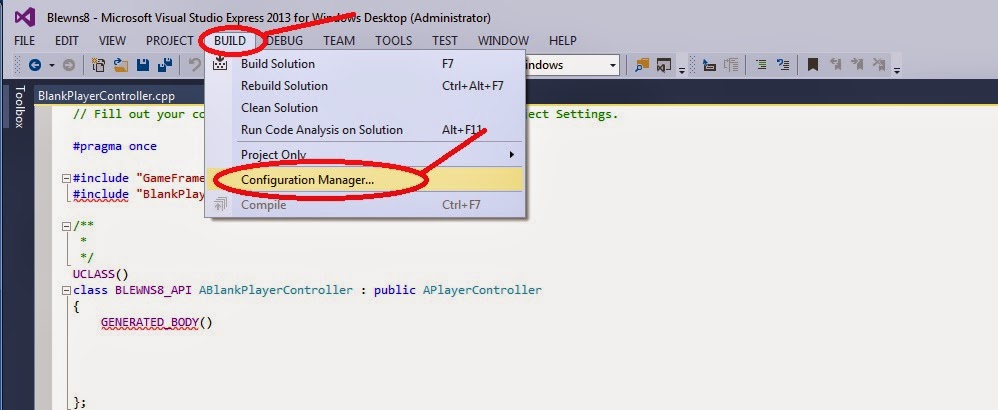The width and height of the screenshot is (998, 410).
Task: Choose Rebuild Solution from the menu
Action: 365,86
